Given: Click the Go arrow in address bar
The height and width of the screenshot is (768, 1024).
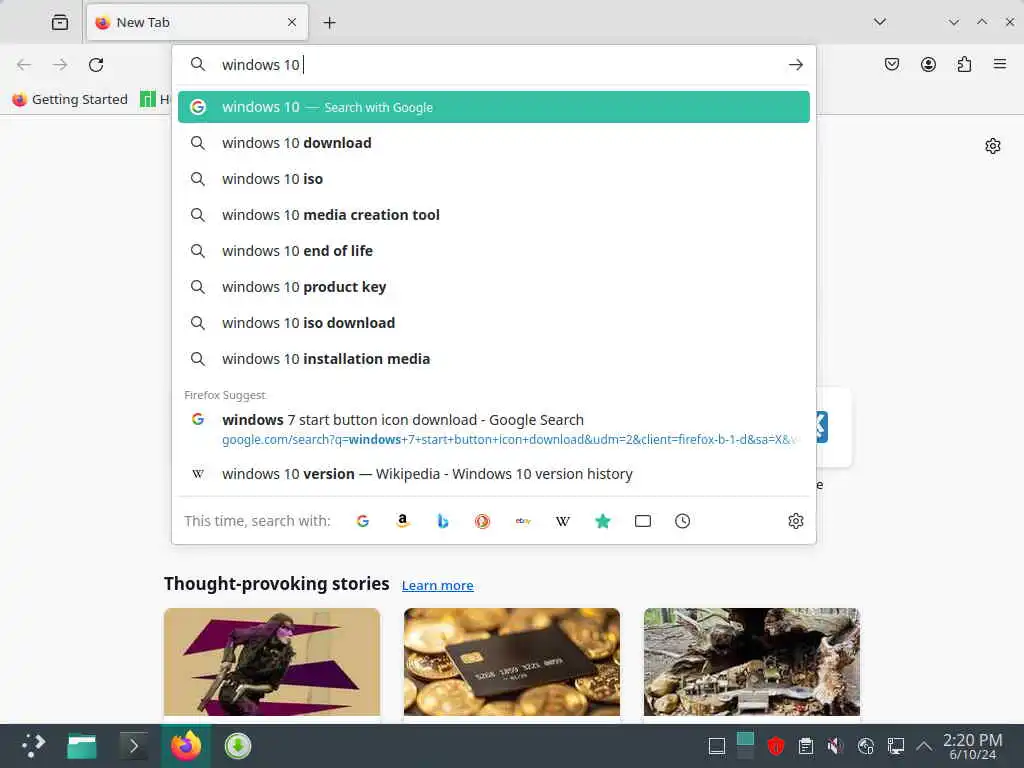Looking at the screenshot, I should pyautogui.click(x=795, y=65).
